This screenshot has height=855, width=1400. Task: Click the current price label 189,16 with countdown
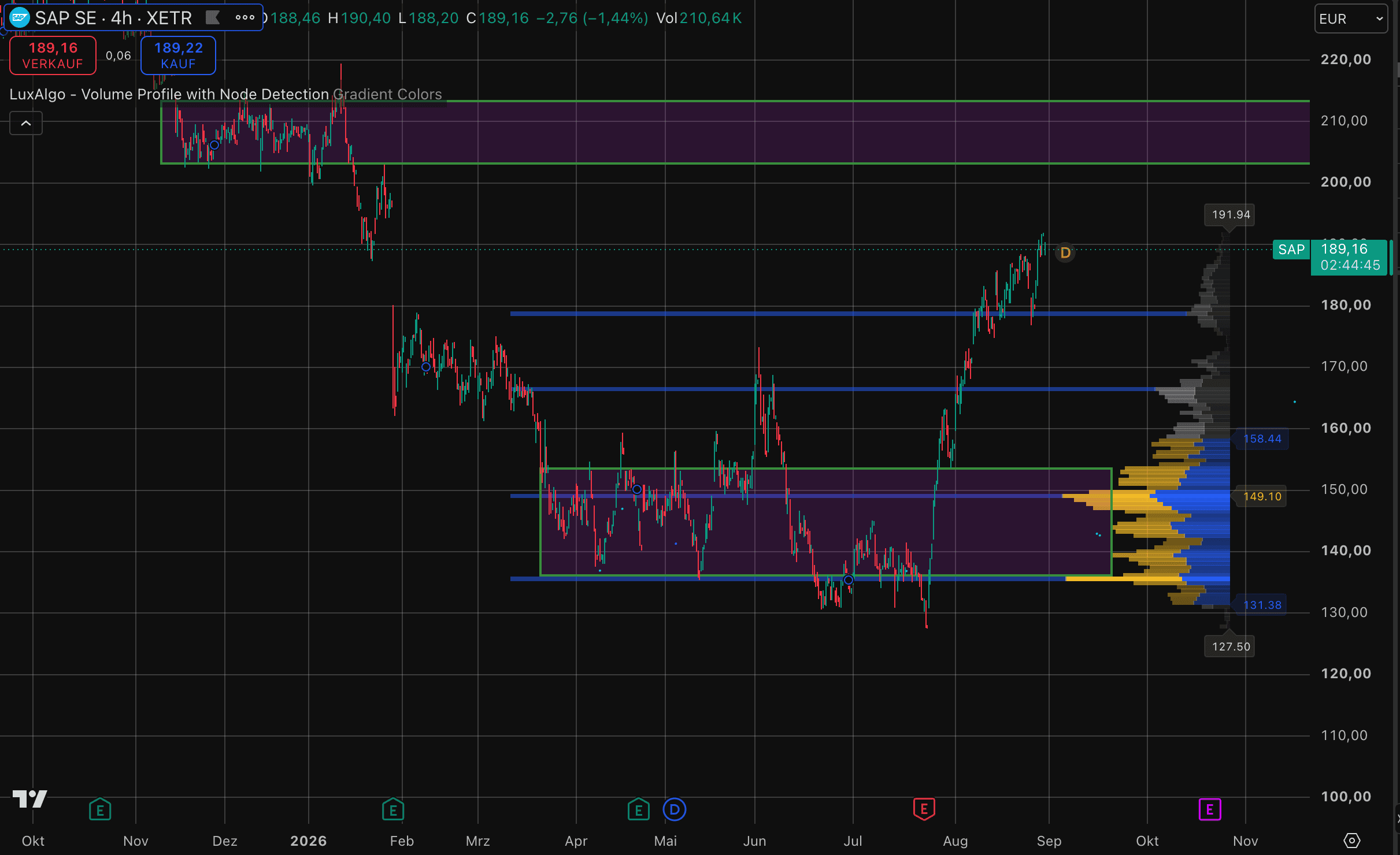1350,257
